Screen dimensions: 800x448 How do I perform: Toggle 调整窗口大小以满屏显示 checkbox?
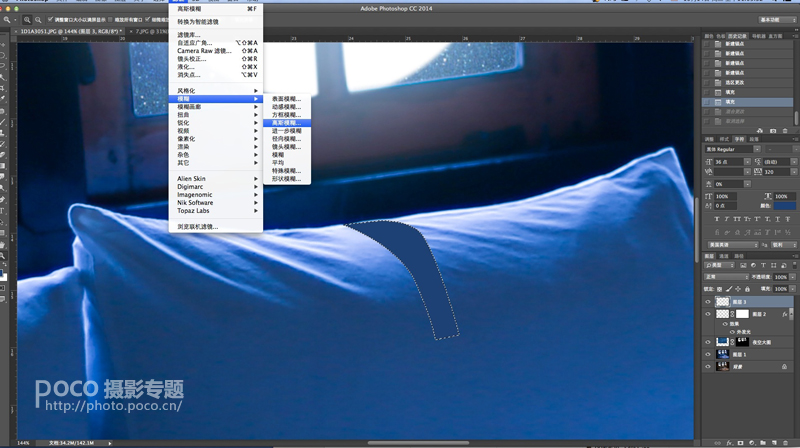pos(50,20)
